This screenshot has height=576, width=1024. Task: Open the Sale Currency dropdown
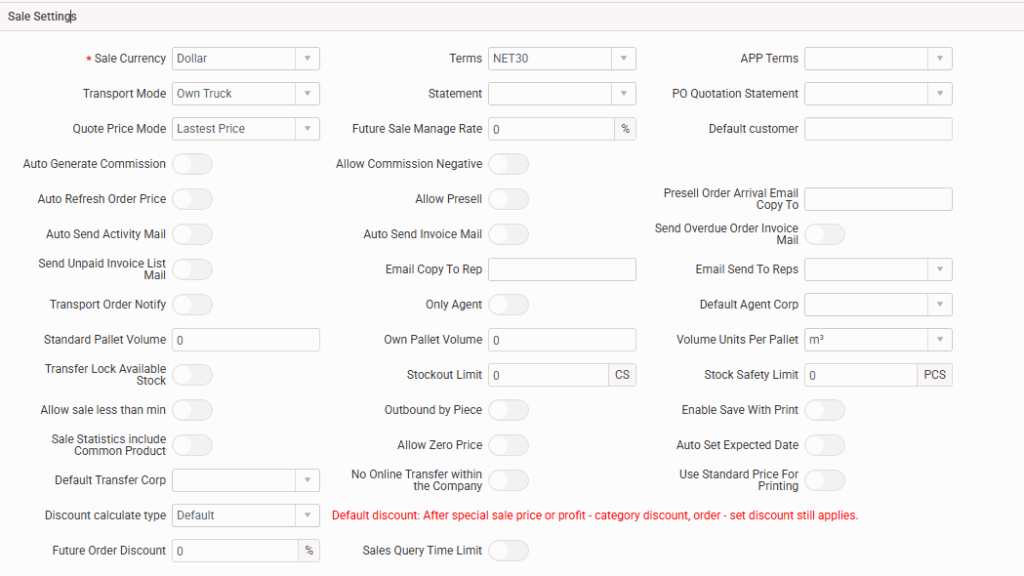coord(245,59)
